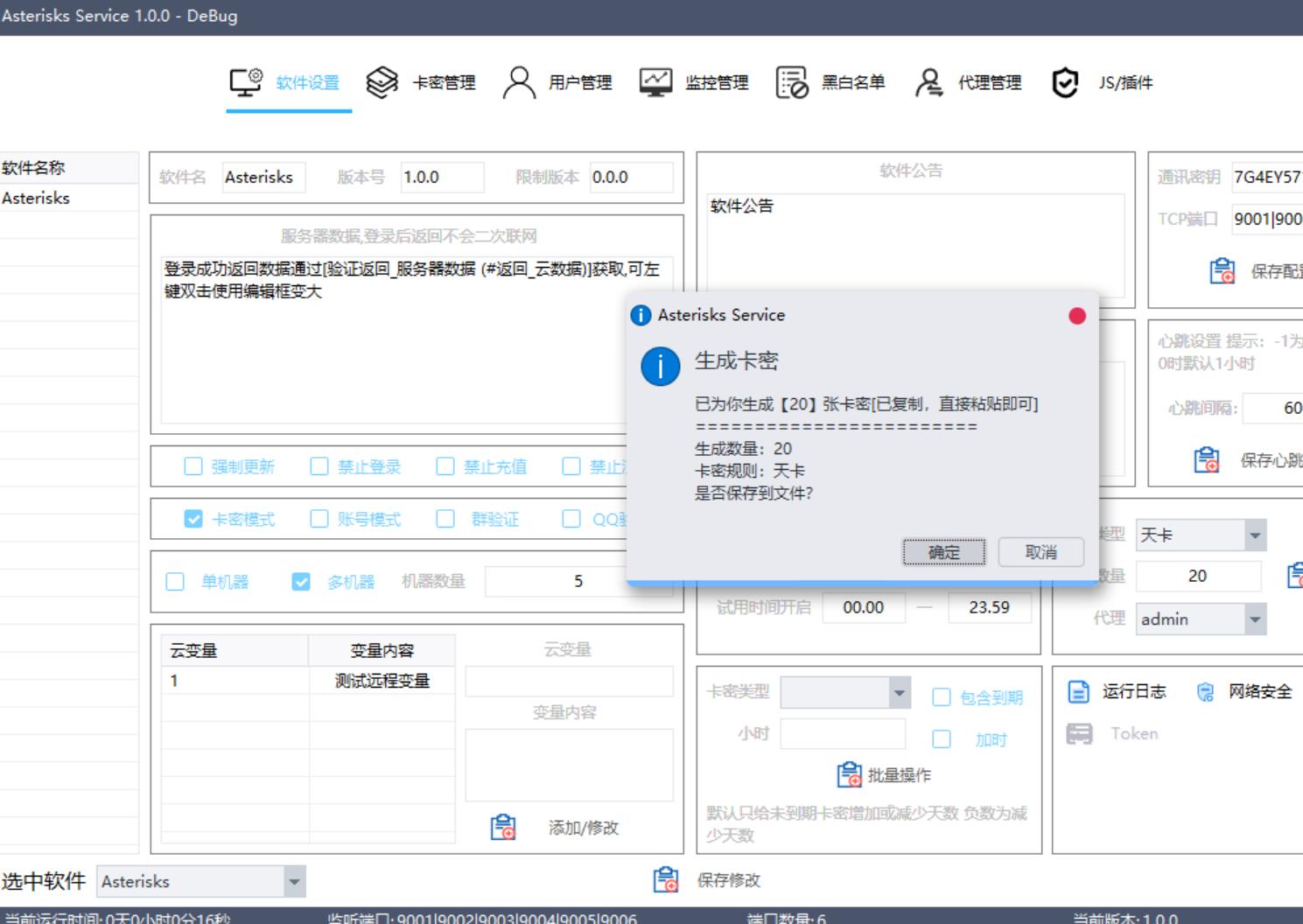
Task: Click the 批量操作 clipboard icon
Action: pos(849,774)
